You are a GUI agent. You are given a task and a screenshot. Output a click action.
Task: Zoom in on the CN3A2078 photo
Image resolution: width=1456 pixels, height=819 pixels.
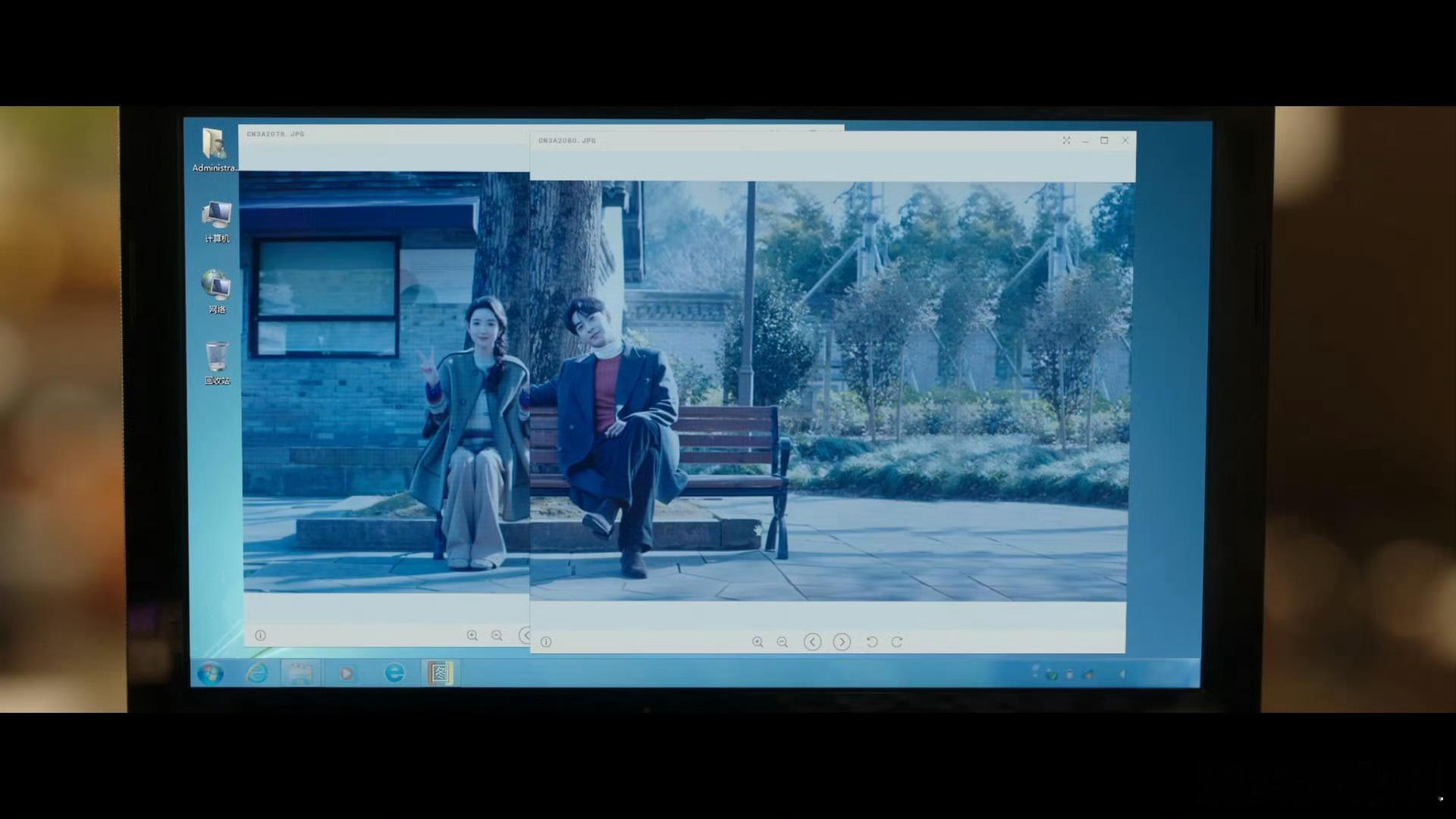click(472, 635)
